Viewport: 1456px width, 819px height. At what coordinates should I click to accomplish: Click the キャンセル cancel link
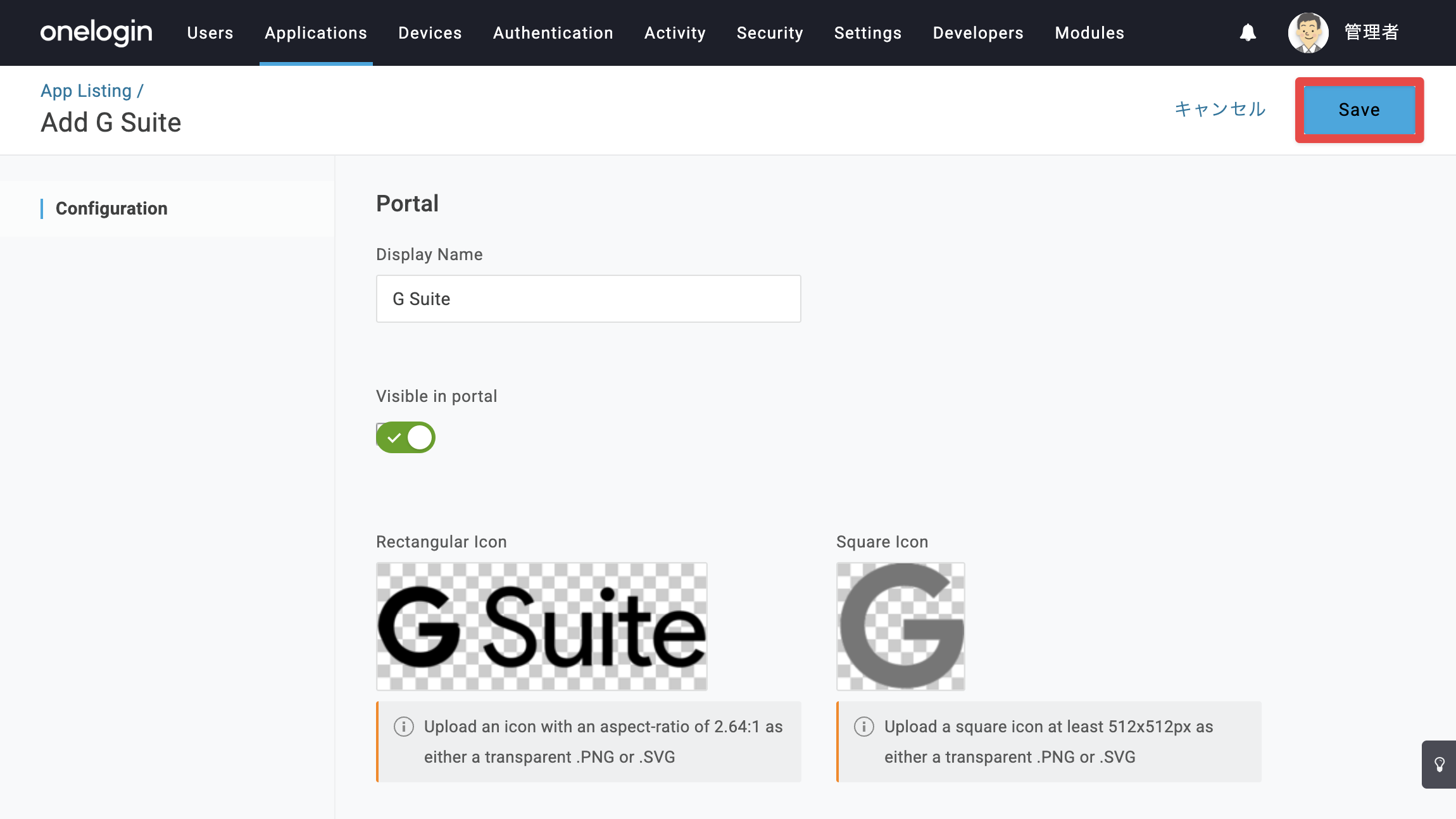(1220, 109)
